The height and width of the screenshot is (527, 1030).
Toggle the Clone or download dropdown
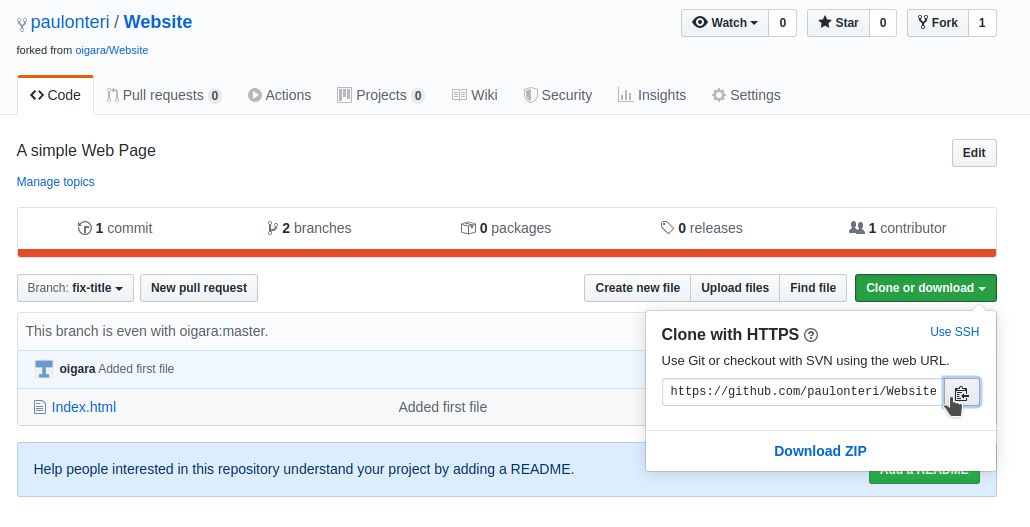[926, 288]
